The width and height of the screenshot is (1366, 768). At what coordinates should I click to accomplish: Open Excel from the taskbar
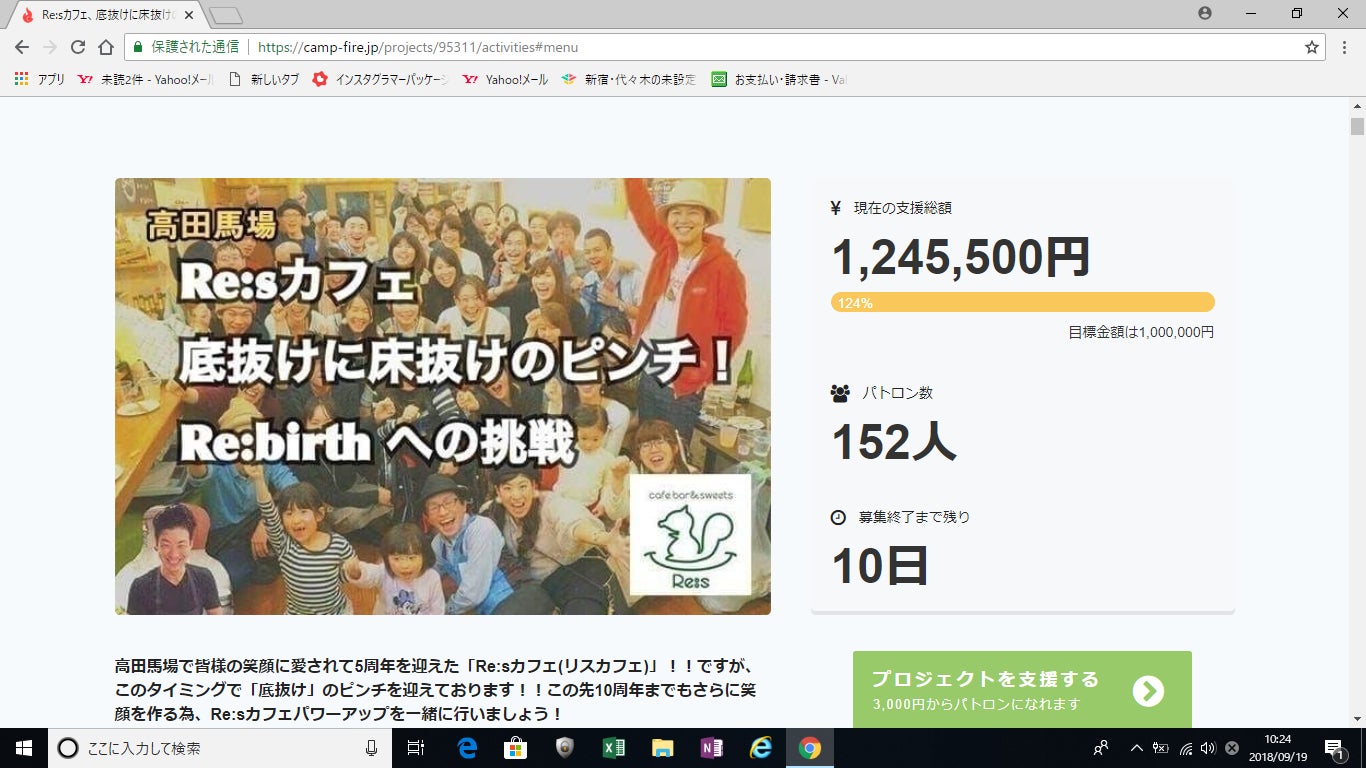pos(613,748)
